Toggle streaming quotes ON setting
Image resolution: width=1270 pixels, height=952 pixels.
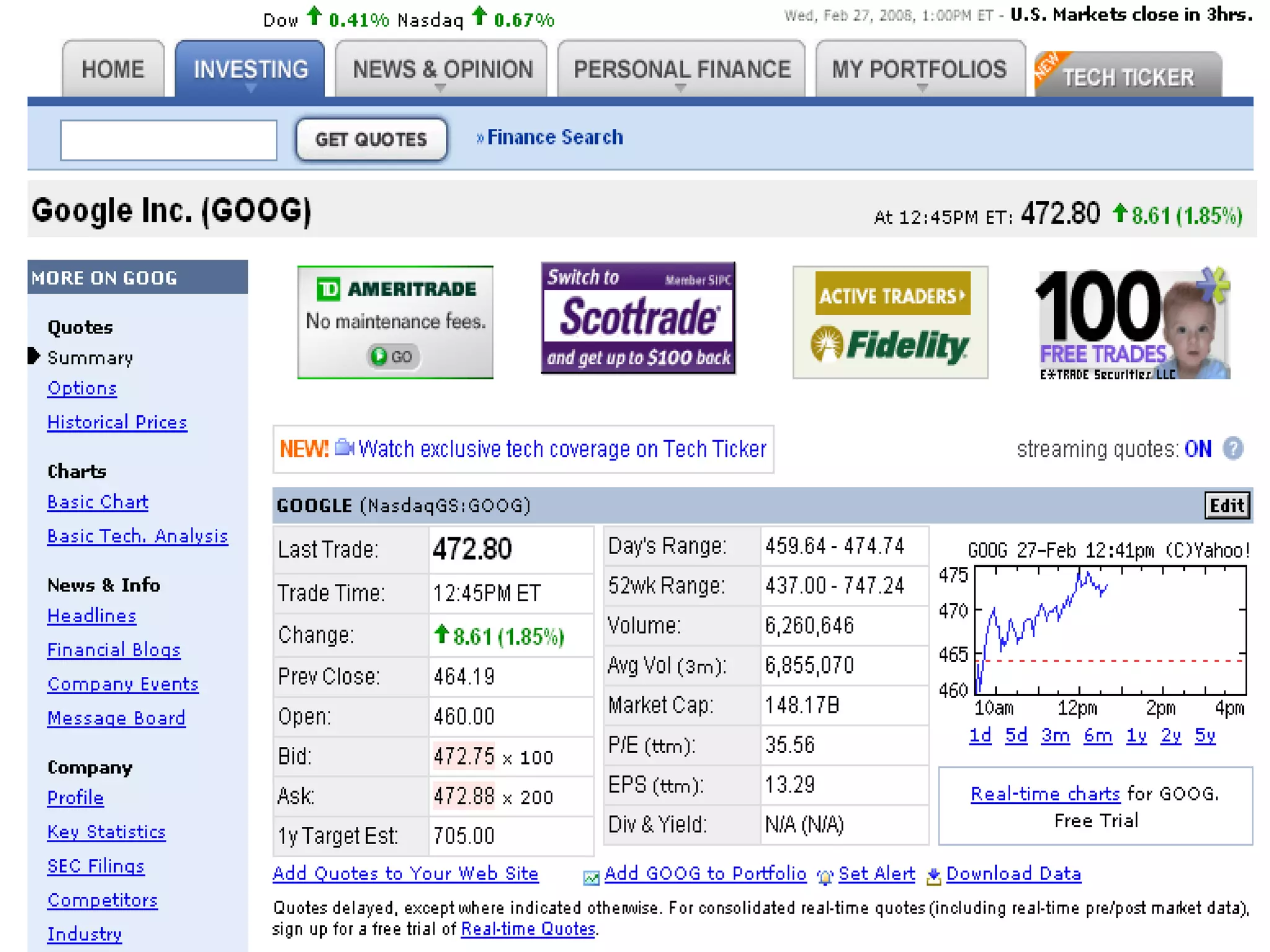(1197, 449)
